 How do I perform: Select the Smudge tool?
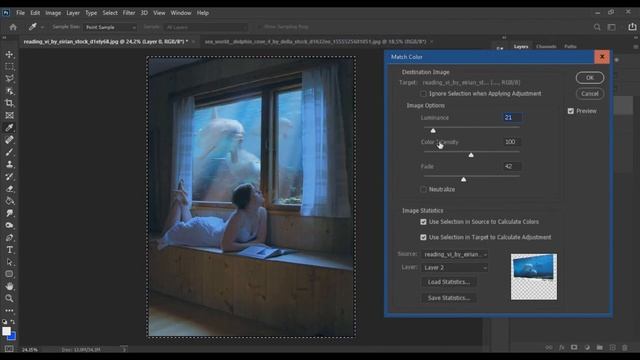pyautogui.click(x=9, y=213)
